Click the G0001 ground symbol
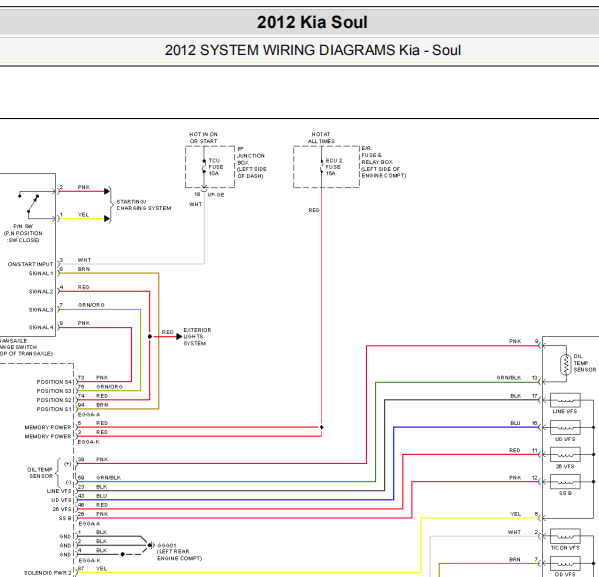 coord(151,545)
